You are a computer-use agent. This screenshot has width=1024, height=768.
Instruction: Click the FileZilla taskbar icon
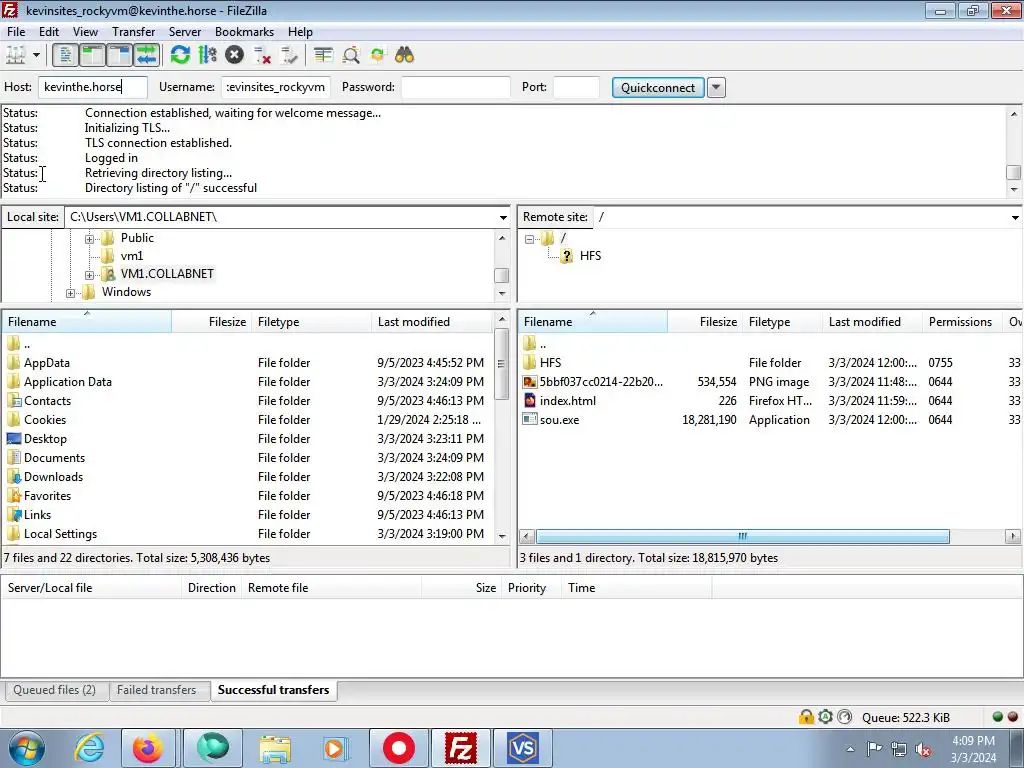pos(460,748)
